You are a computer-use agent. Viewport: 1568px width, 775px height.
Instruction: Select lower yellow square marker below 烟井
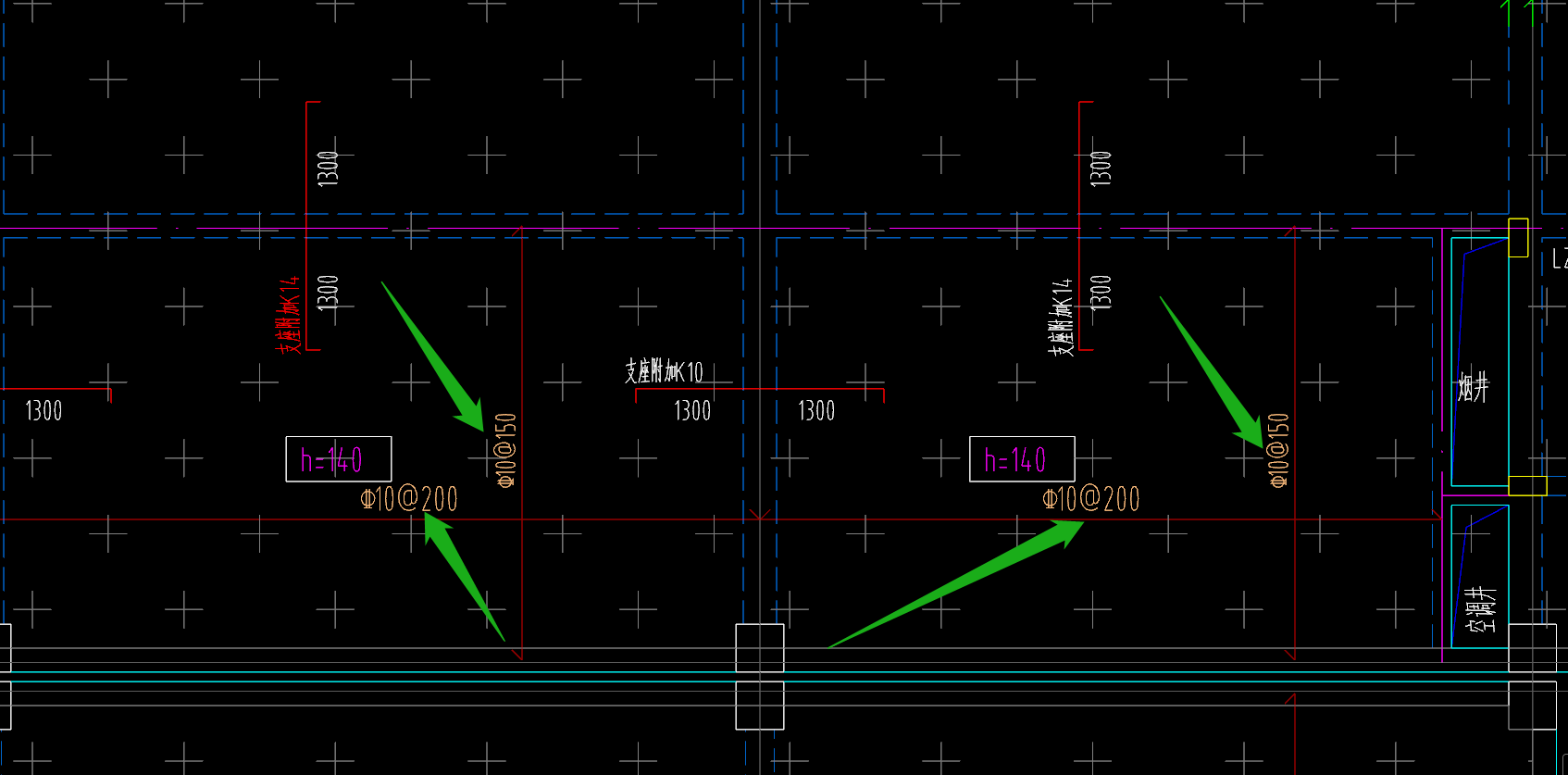pos(1527,485)
